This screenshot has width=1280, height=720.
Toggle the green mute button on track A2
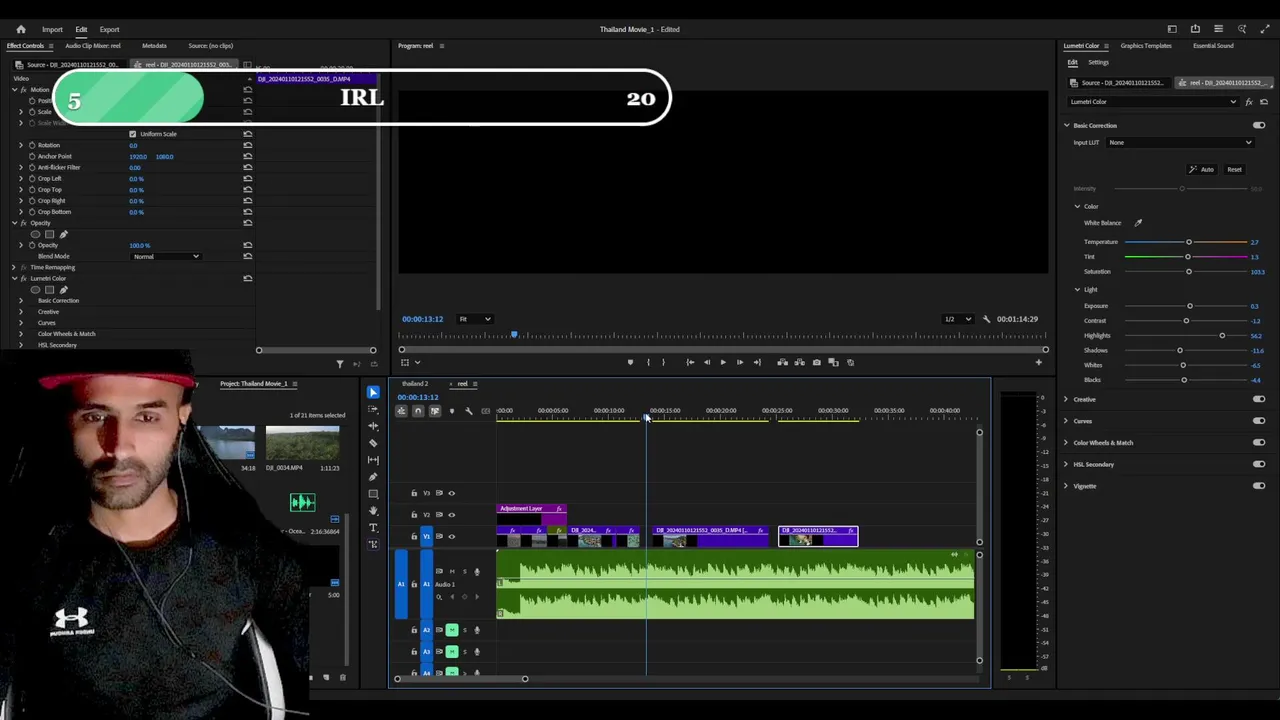[x=452, y=630]
